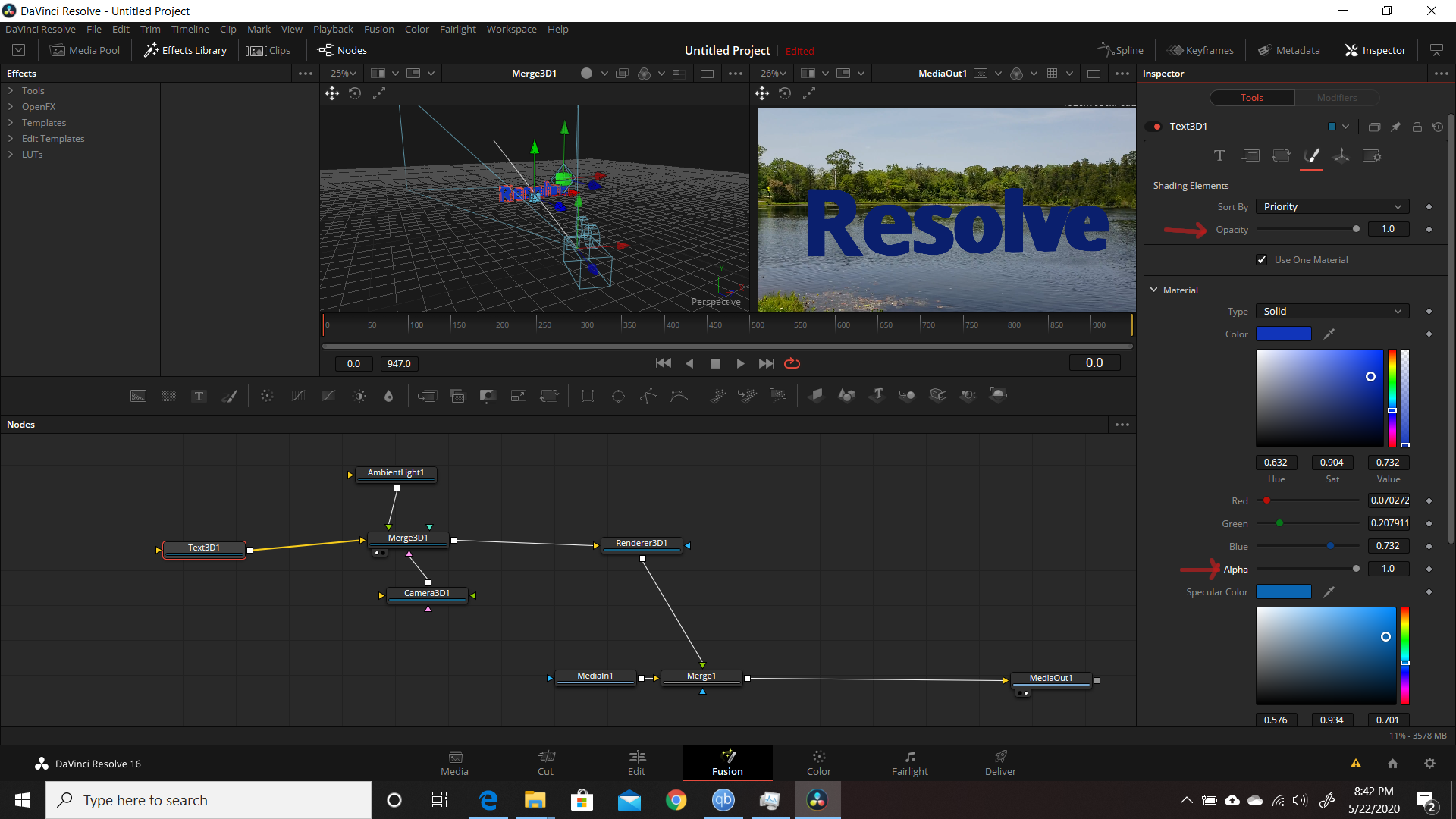Image resolution: width=1456 pixels, height=819 pixels.
Task: Add the Text 3D tool from the toolbar
Action: coord(877,395)
